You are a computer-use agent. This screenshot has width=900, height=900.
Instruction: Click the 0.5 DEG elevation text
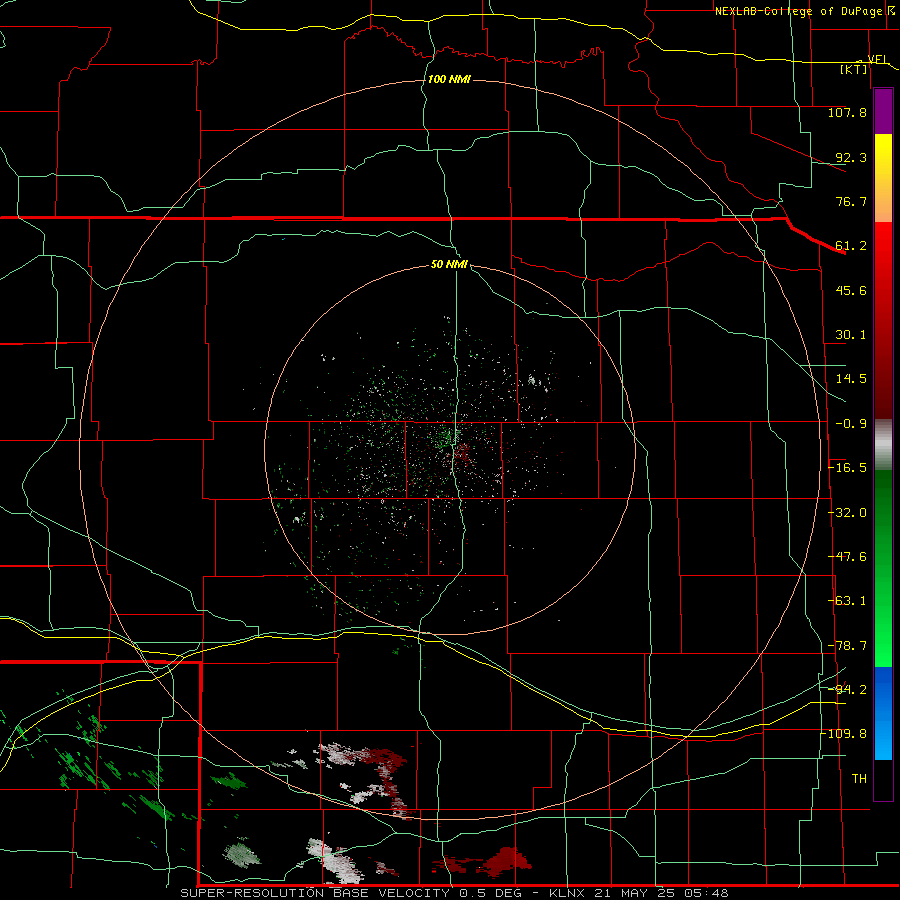coord(490,893)
